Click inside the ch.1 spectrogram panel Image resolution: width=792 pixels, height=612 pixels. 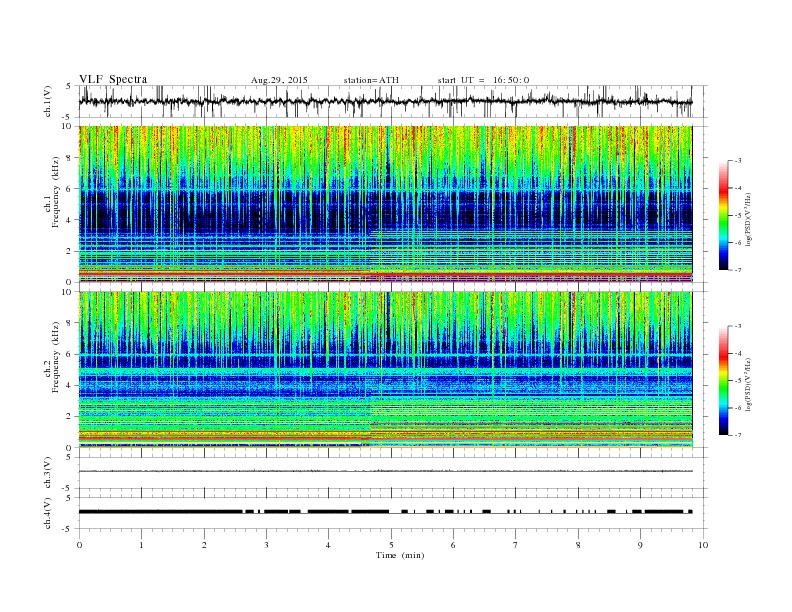click(385, 204)
